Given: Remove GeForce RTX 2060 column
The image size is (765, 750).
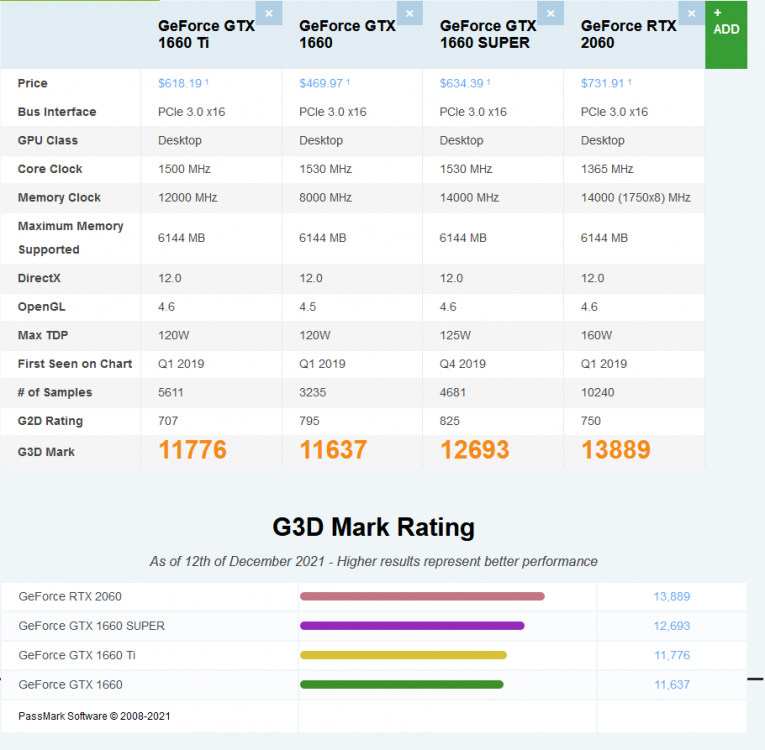Looking at the screenshot, I should coord(691,13).
